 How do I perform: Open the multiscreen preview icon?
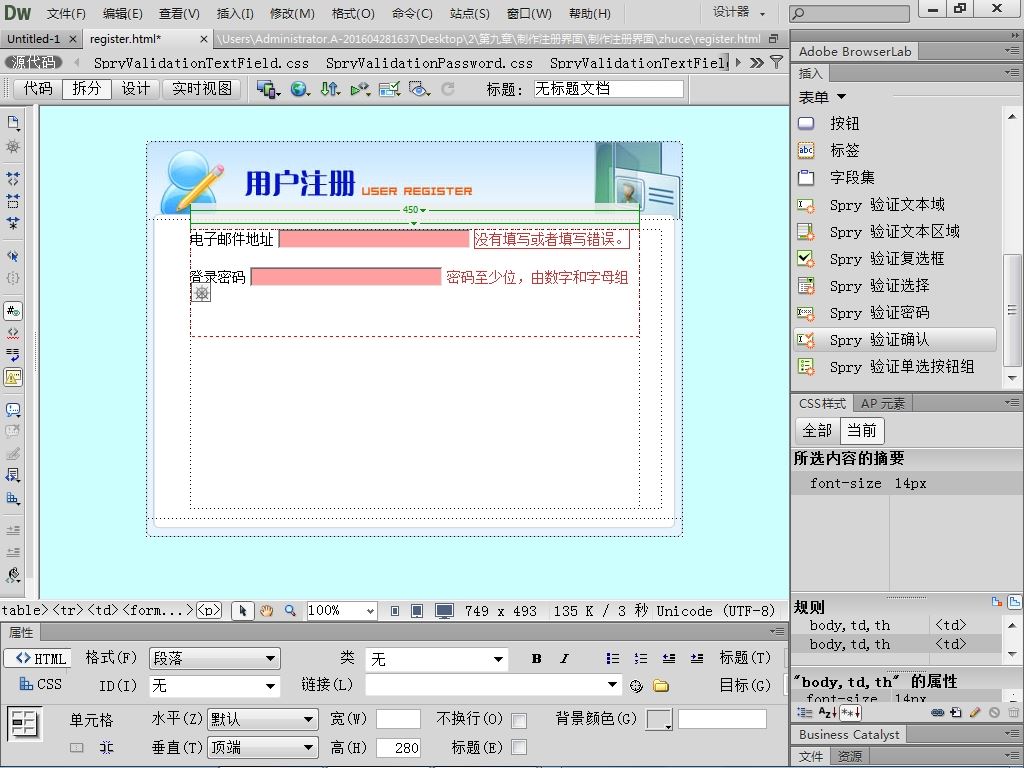[x=268, y=89]
